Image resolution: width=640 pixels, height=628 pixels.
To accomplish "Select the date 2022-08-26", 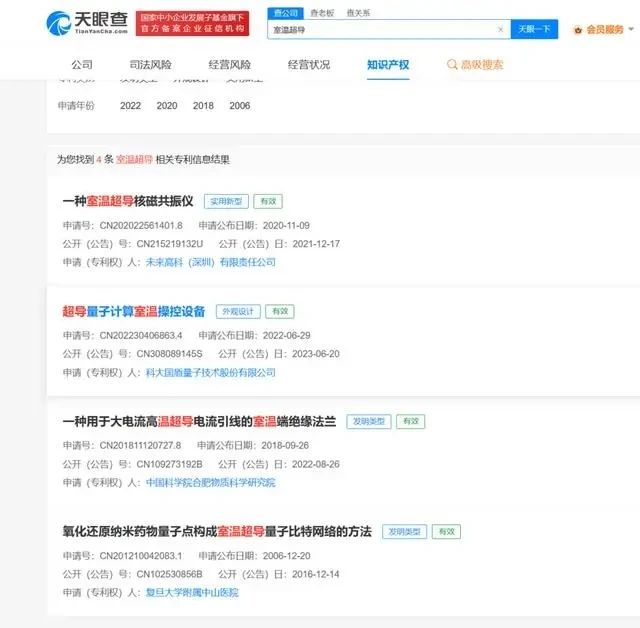I will [316, 464].
